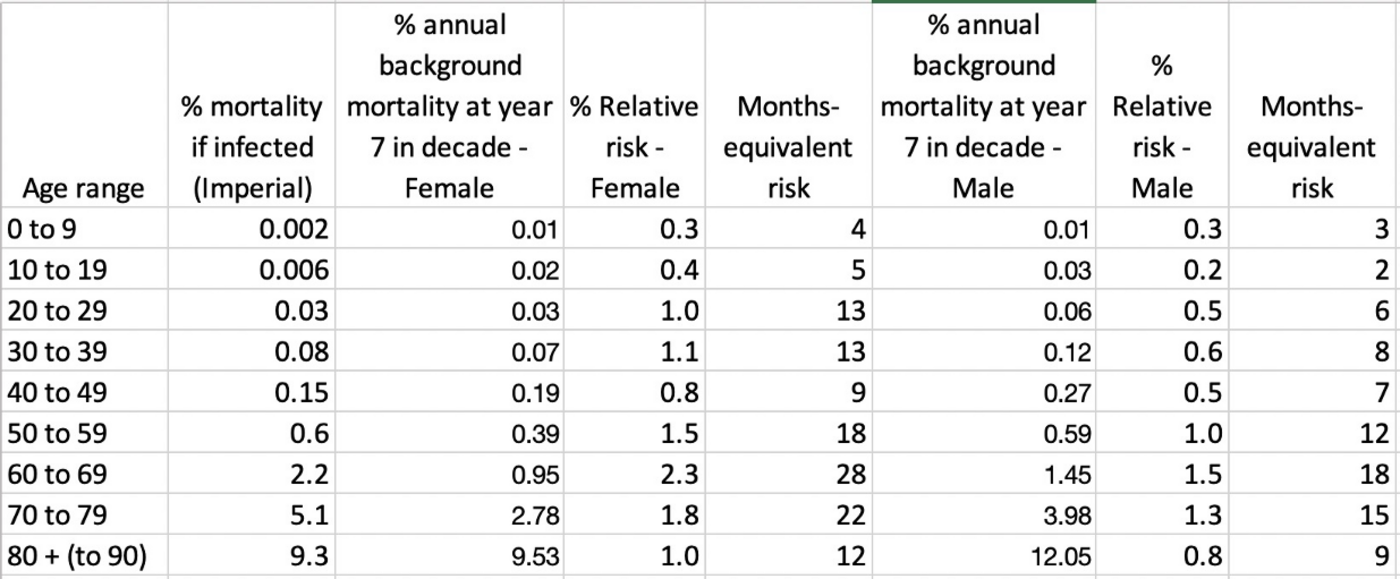
Task: Click male background mortality value 1.45
Action: point(1062,474)
